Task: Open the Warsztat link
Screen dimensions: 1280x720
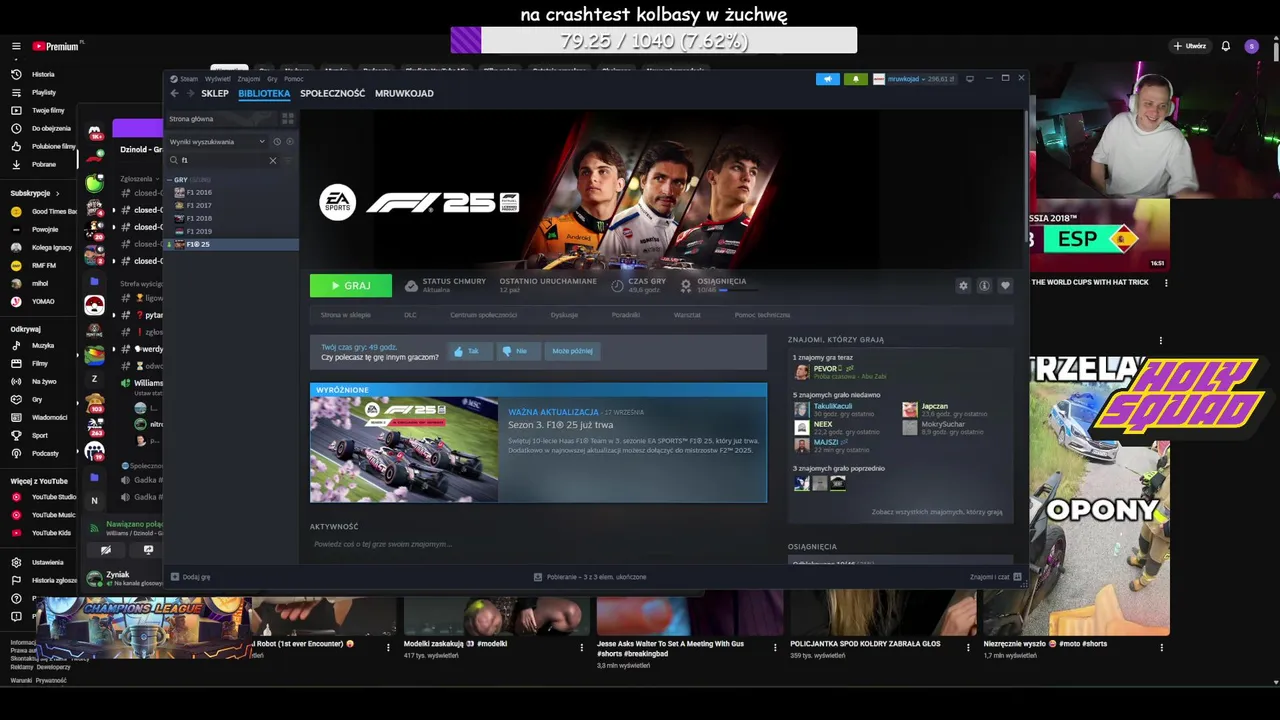Action: (687, 315)
